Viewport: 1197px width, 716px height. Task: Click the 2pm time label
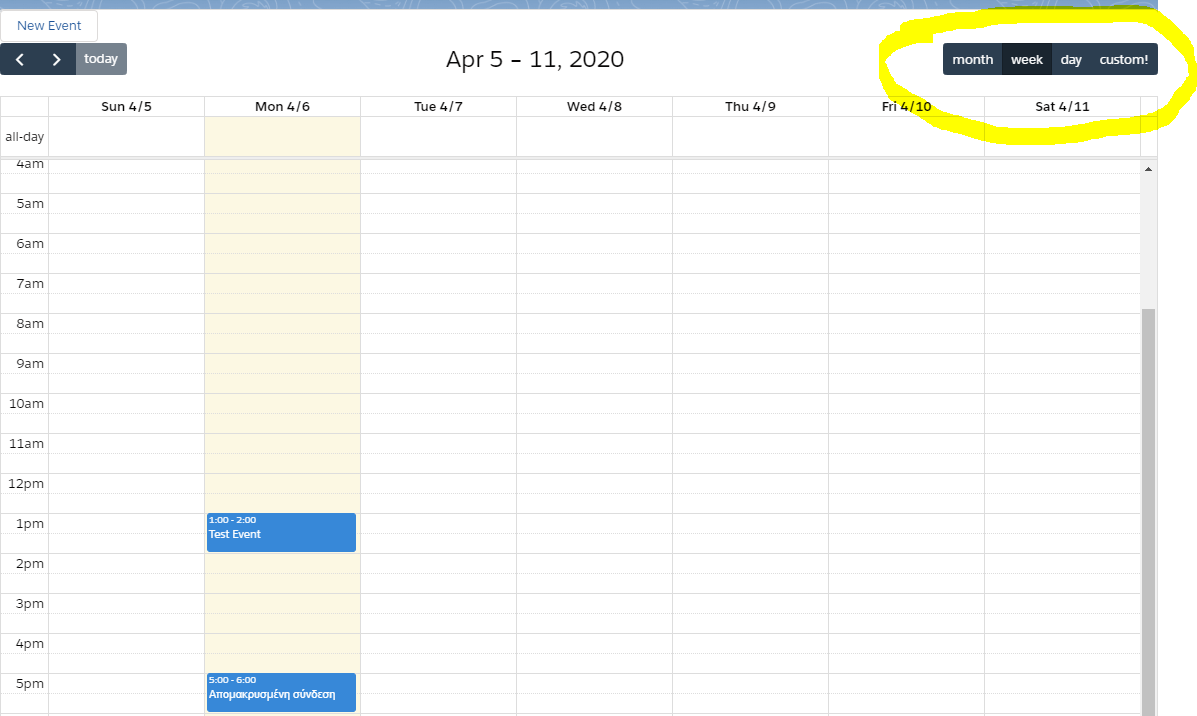click(x=30, y=563)
